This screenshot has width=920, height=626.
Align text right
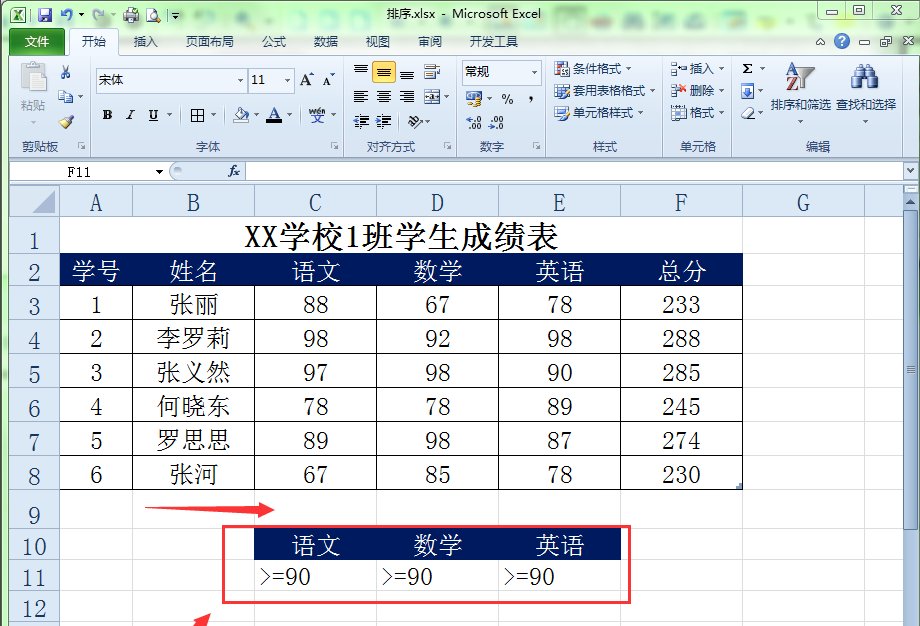point(407,96)
